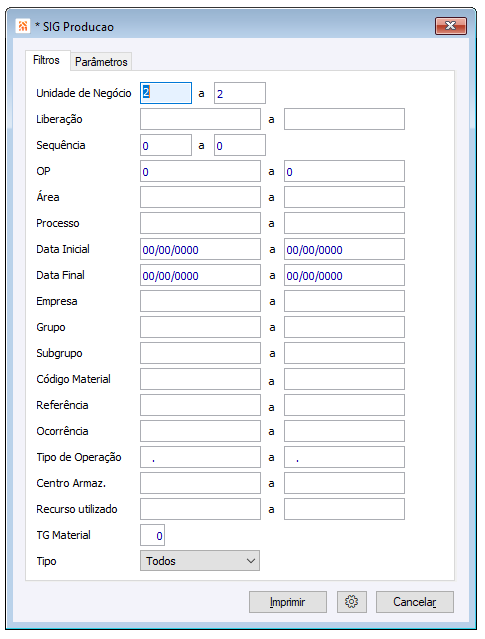Select the Filtros tab
The width and height of the screenshot is (485, 639).
click(x=46, y=60)
